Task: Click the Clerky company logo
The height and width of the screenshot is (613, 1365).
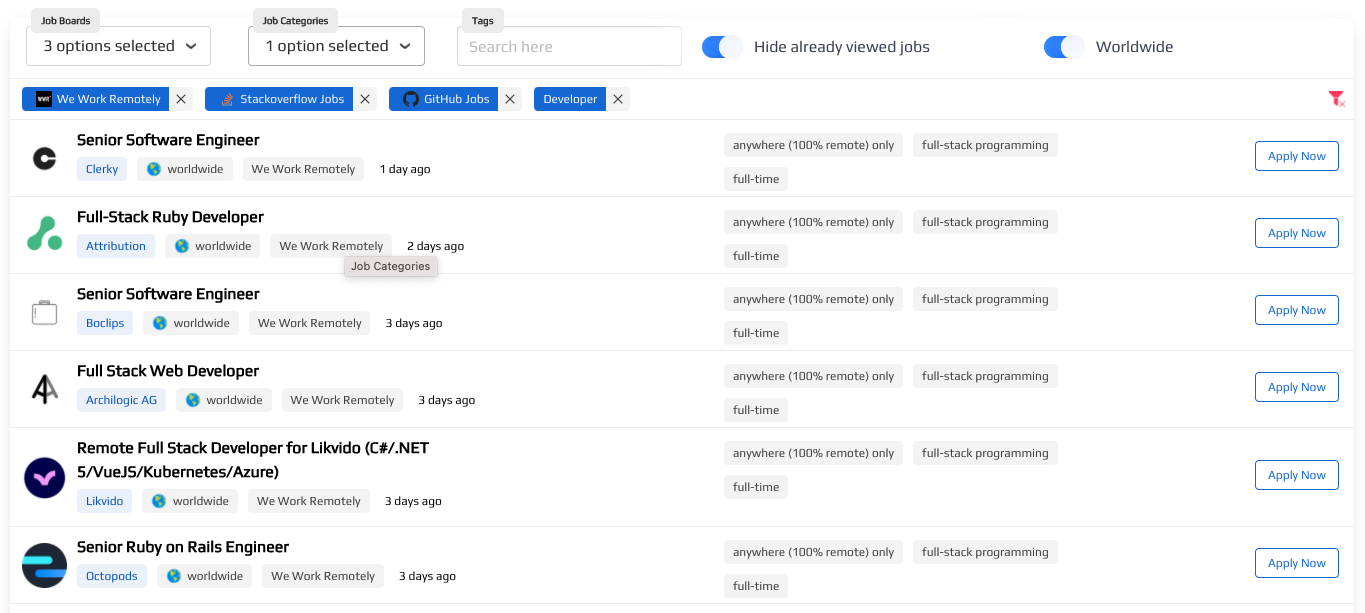Action: coord(44,158)
